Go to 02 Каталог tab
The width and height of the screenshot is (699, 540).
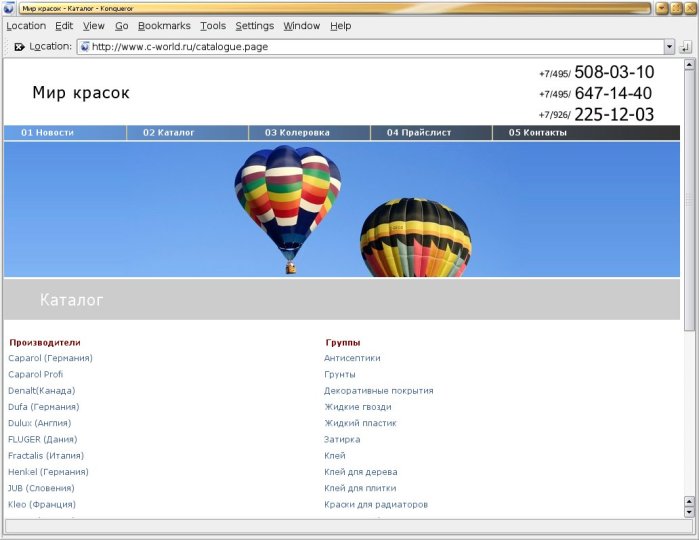coord(187,133)
